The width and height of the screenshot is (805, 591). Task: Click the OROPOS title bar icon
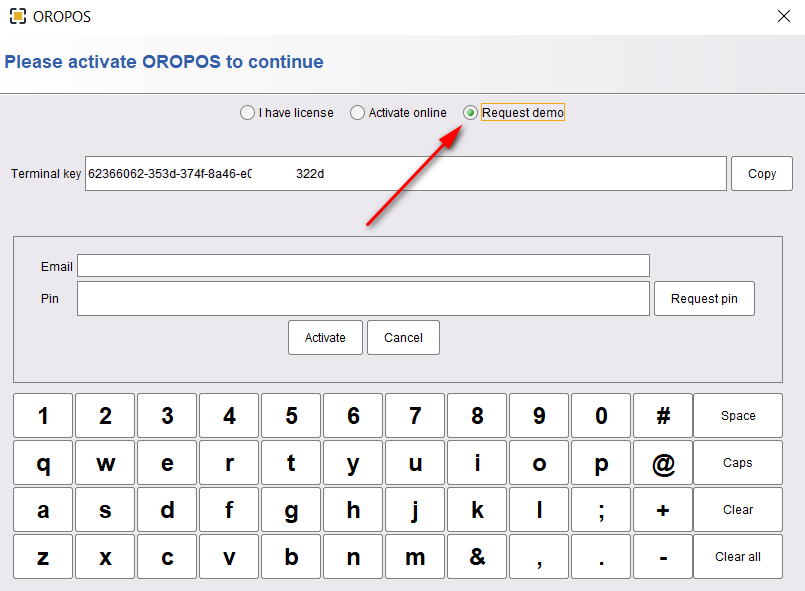point(17,16)
